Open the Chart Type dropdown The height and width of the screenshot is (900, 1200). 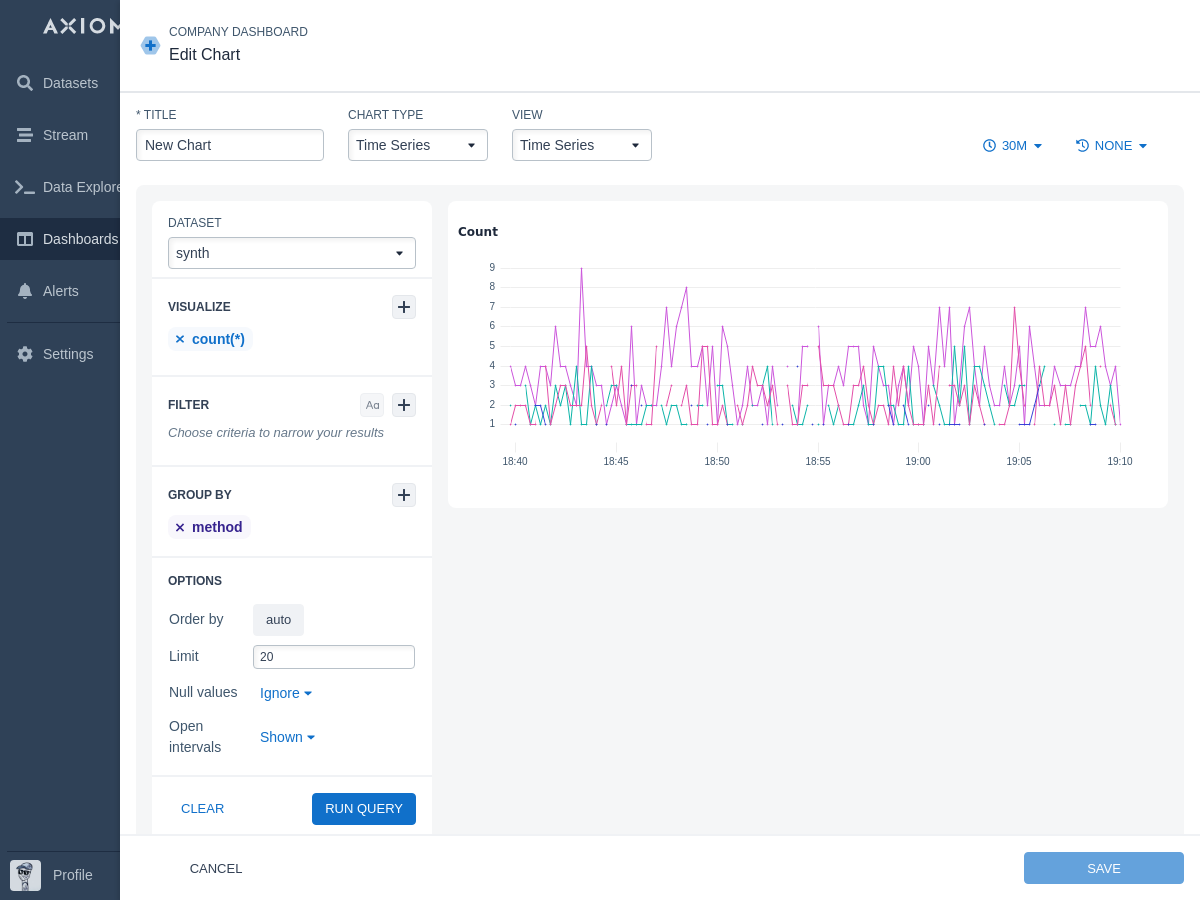[417, 145]
